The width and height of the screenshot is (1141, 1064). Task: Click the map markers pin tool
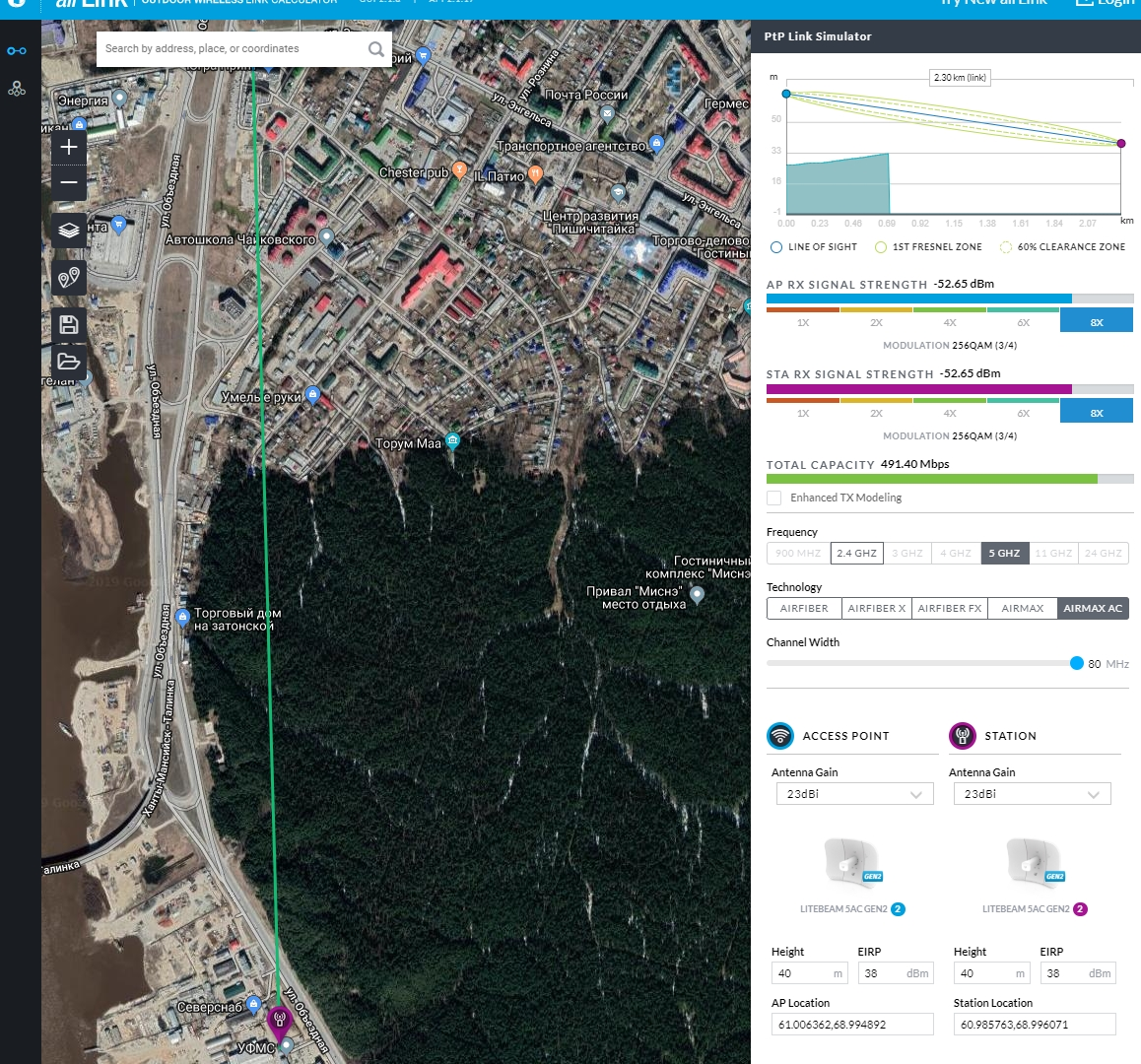click(69, 277)
